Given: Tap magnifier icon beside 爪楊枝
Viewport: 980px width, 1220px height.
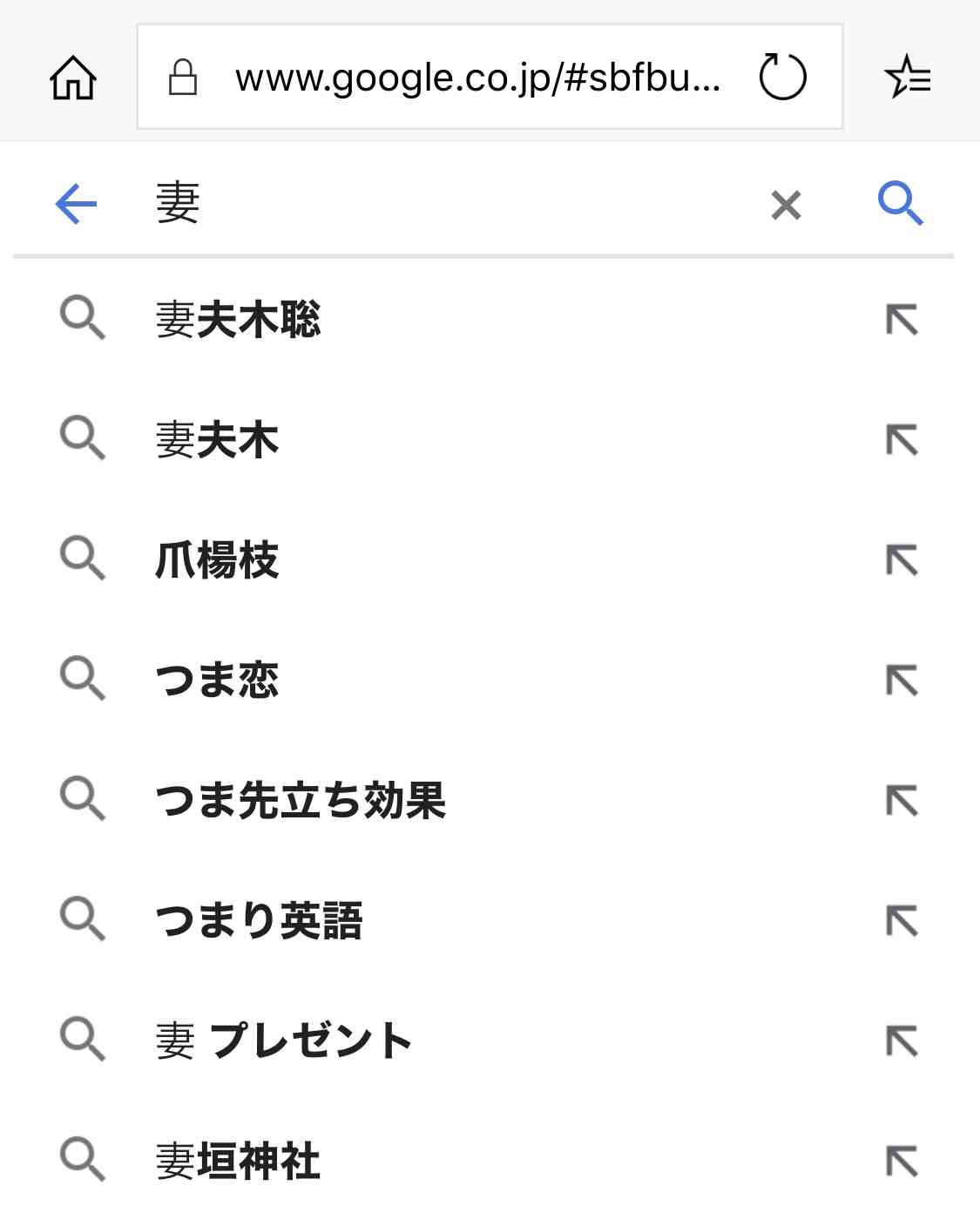Looking at the screenshot, I should coord(83,559).
